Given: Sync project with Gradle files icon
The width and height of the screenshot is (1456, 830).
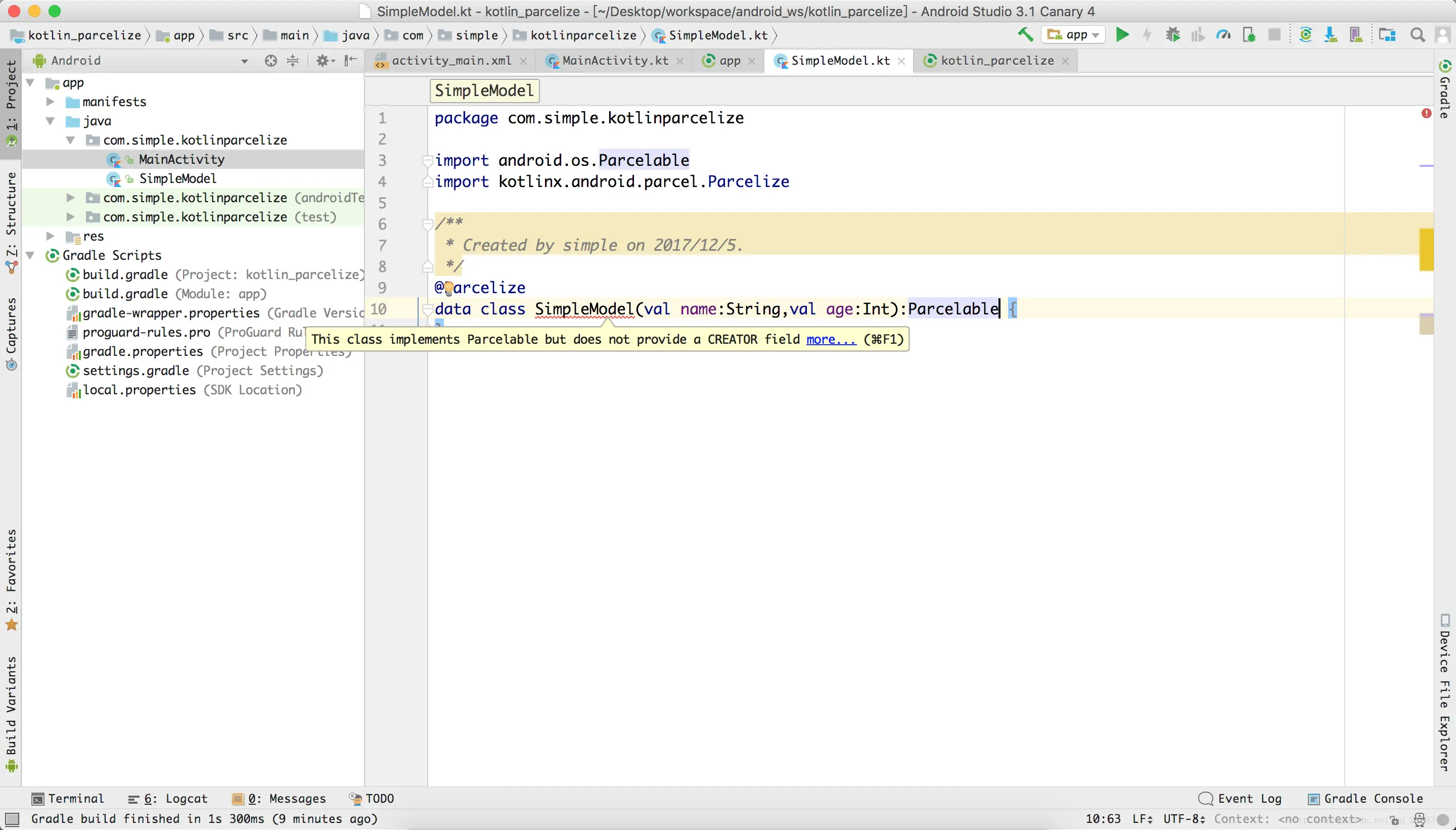Looking at the screenshot, I should (x=1305, y=35).
